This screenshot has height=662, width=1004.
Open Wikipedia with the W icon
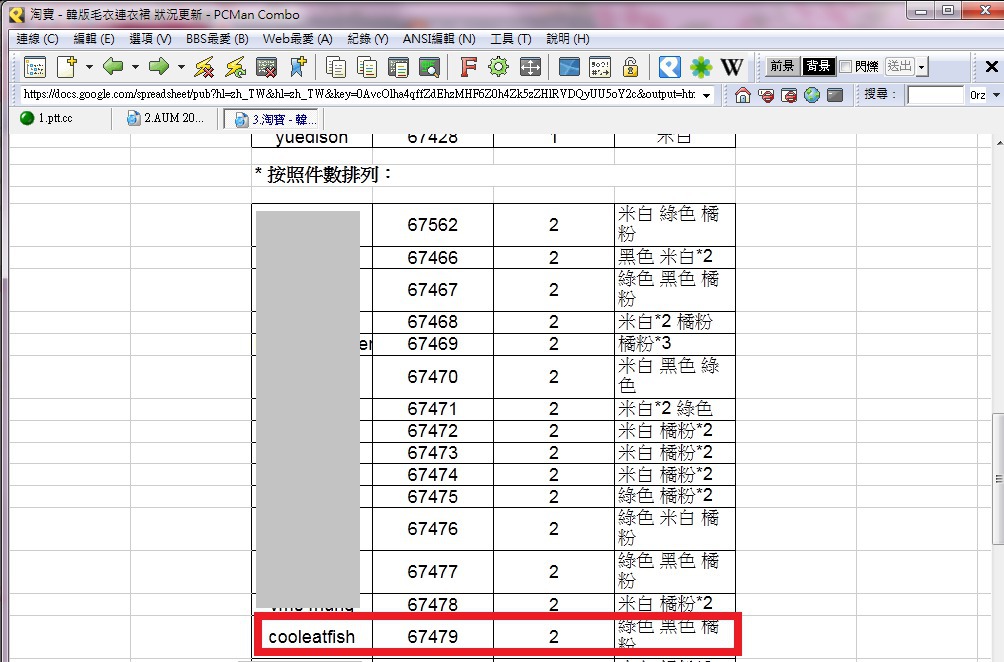(x=731, y=67)
